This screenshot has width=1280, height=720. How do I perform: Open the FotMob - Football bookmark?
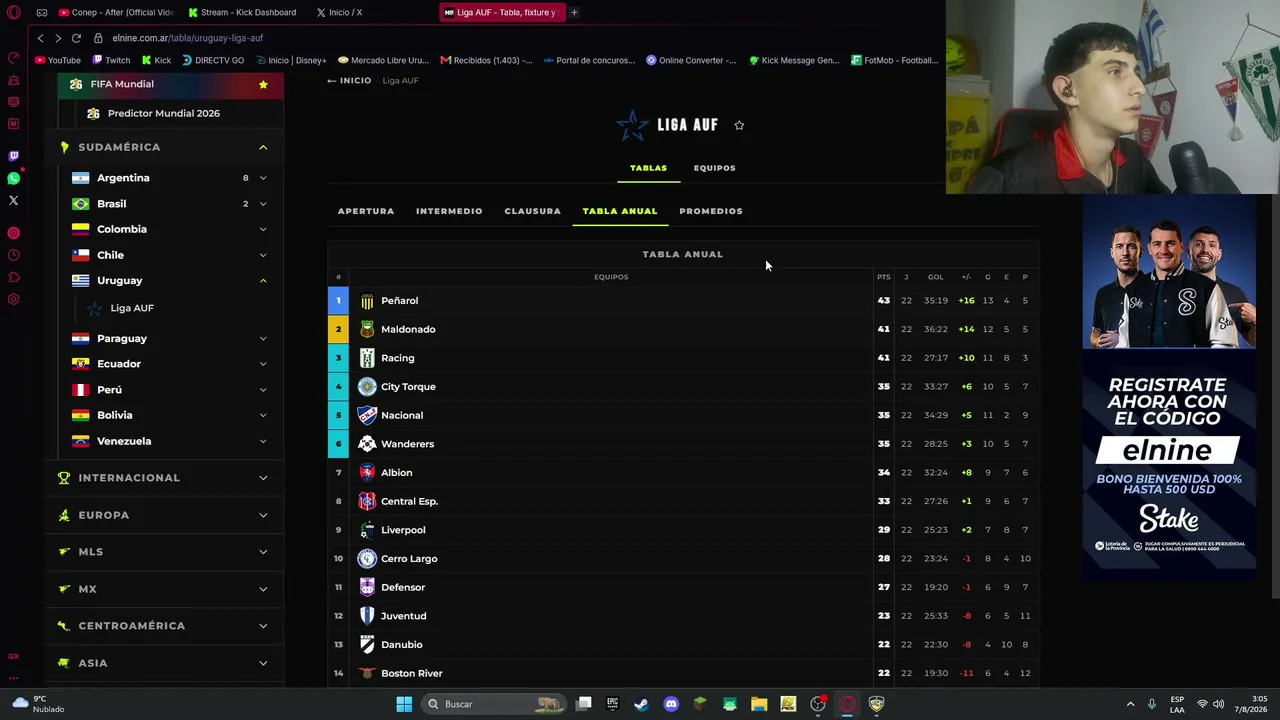coord(895,60)
